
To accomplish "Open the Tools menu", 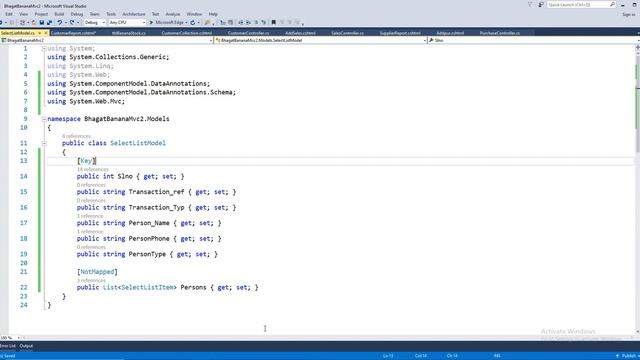I will click(111, 14).
